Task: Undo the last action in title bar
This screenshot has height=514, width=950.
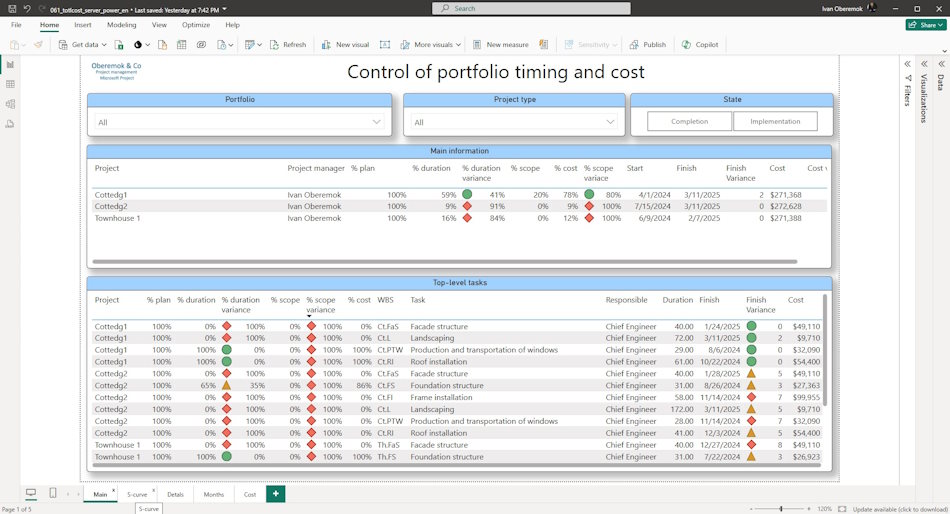Action: (27, 8)
